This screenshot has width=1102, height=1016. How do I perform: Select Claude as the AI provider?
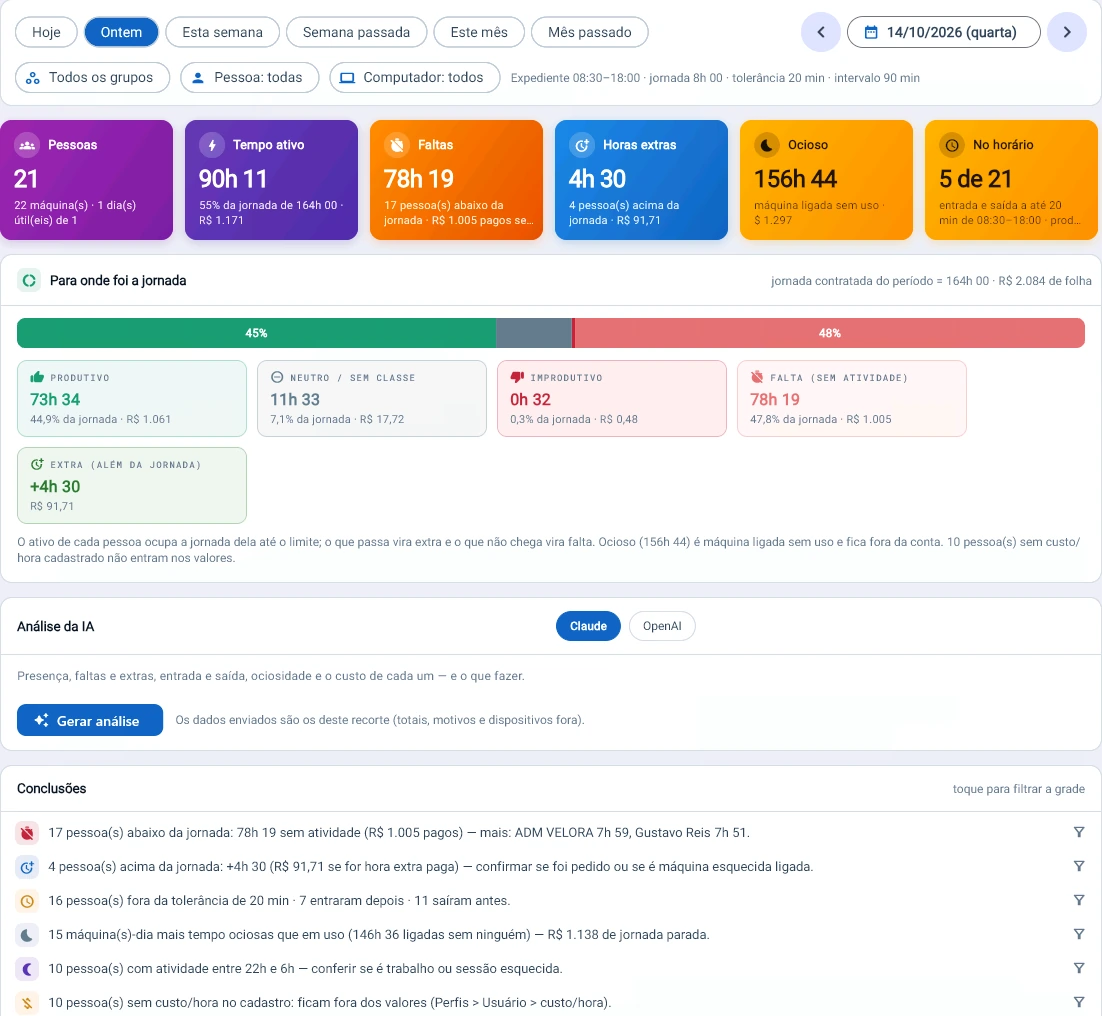(x=588, y=626)
